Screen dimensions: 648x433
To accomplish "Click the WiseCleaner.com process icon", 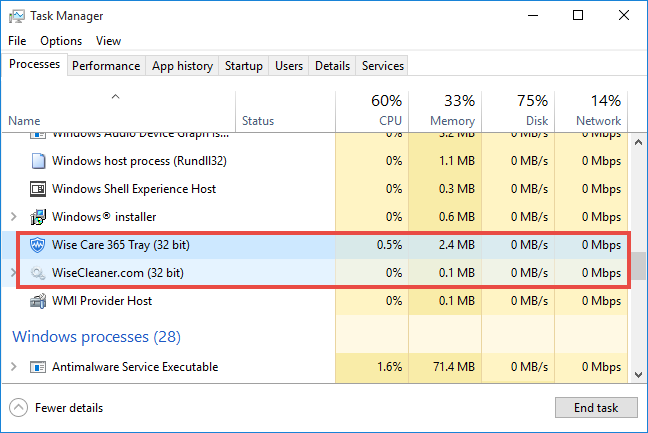I will point(39,273).
